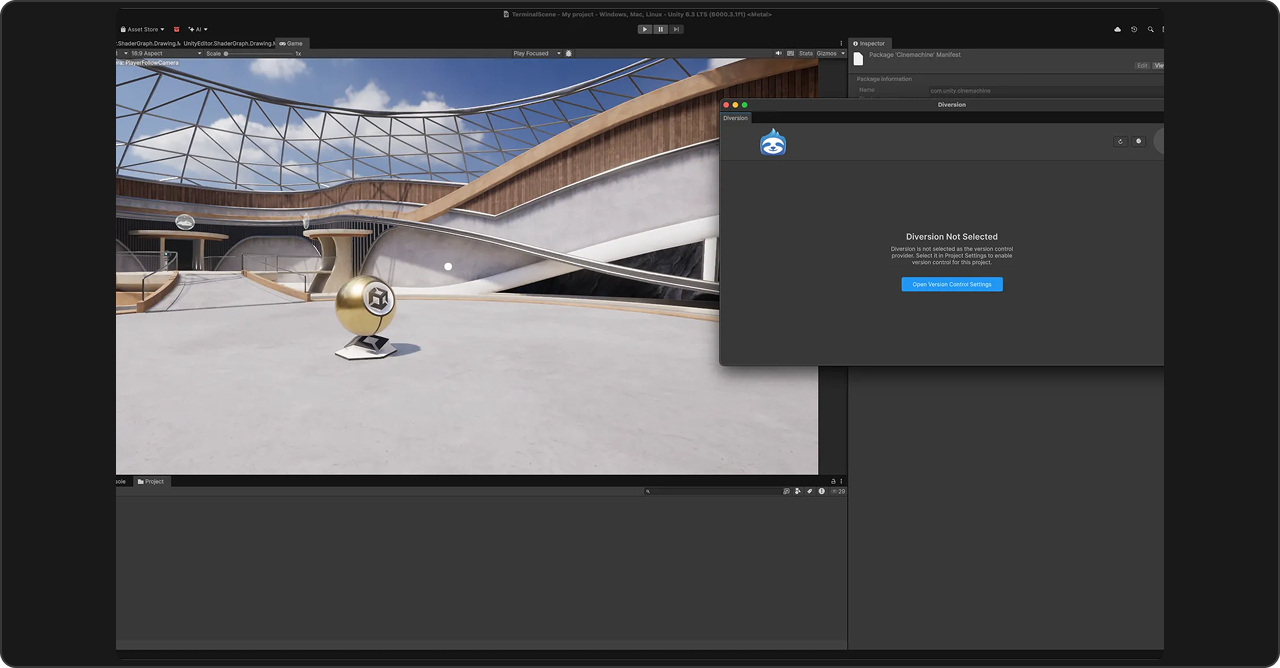The height and width of the screenshot is (668, 1280).
Task: Click the Play button in Unity toolbar
Action: (x=645, y=29)
